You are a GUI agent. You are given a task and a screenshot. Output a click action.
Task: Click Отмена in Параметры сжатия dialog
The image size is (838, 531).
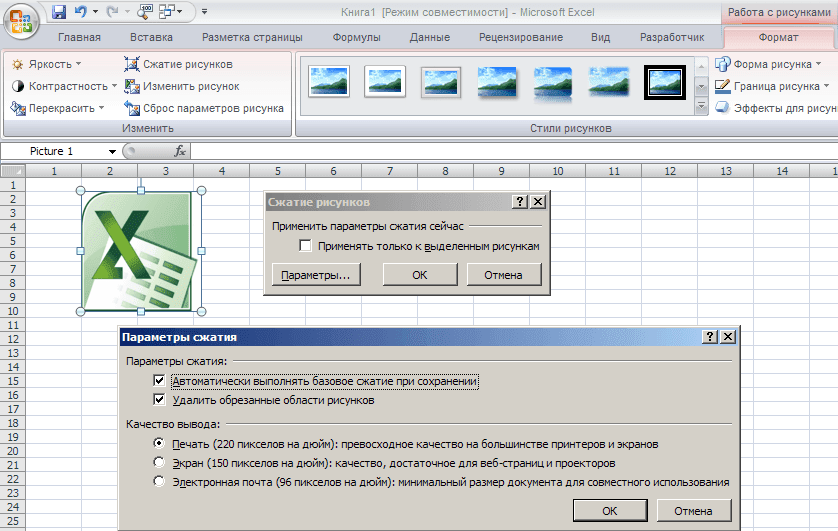point(693,511)
